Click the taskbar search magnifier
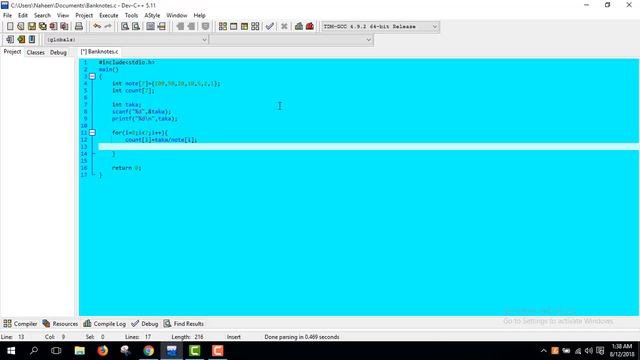This screenshot has width=640, height=360. coord(34,351)
